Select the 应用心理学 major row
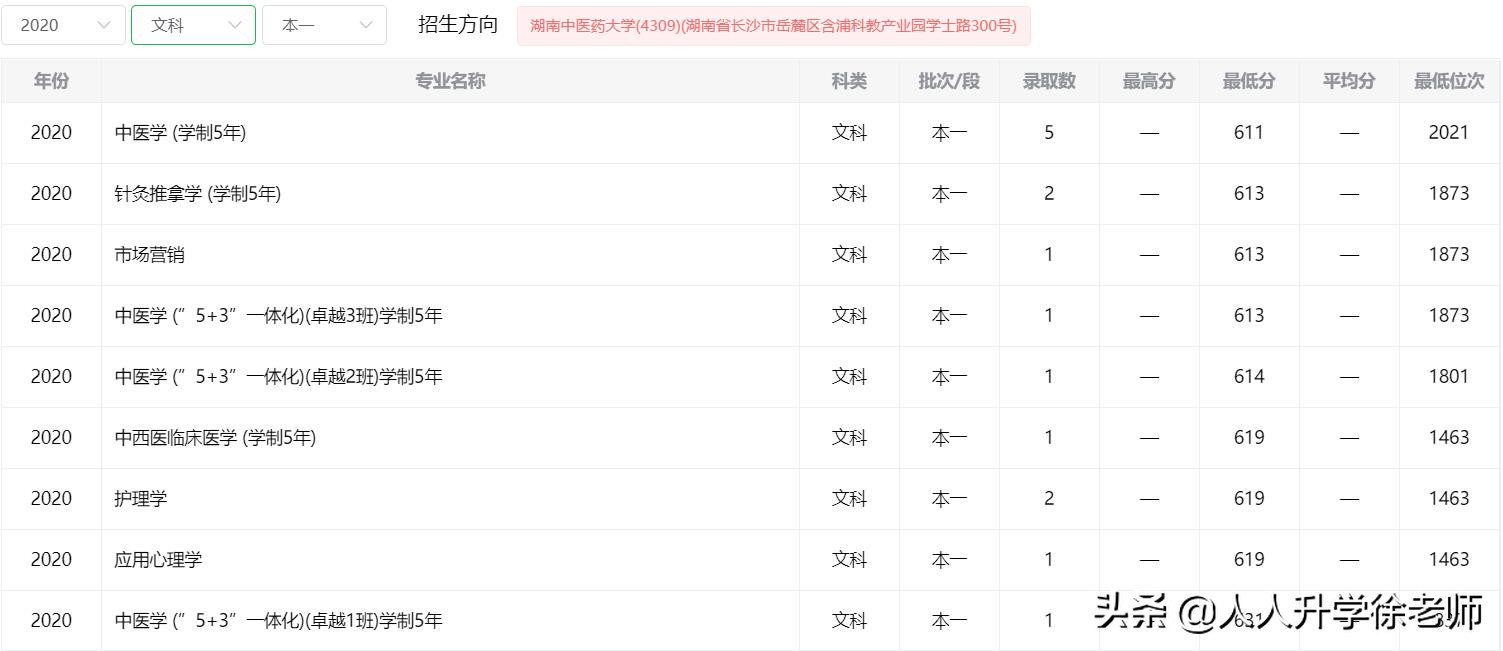The width and height of the screenshot is (1503, 651). pyautogui.click(x=158, y=560)
